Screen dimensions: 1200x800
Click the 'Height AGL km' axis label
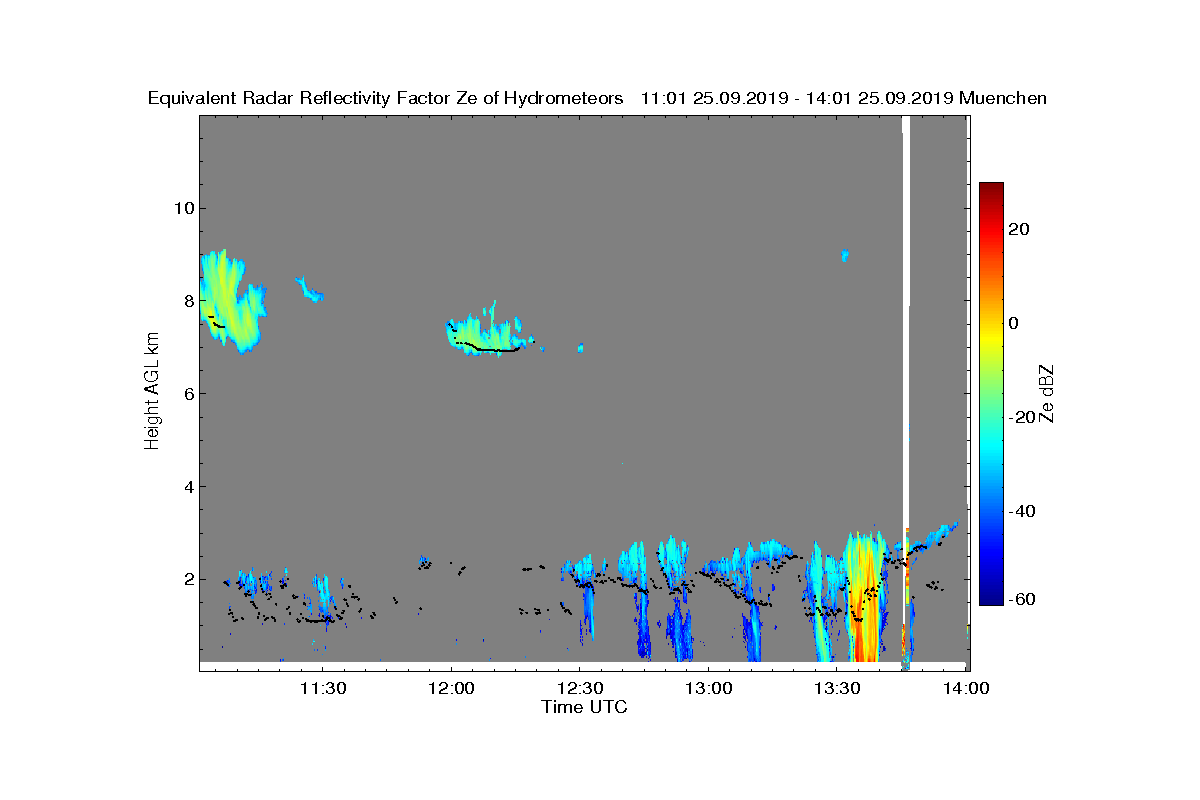152,391
